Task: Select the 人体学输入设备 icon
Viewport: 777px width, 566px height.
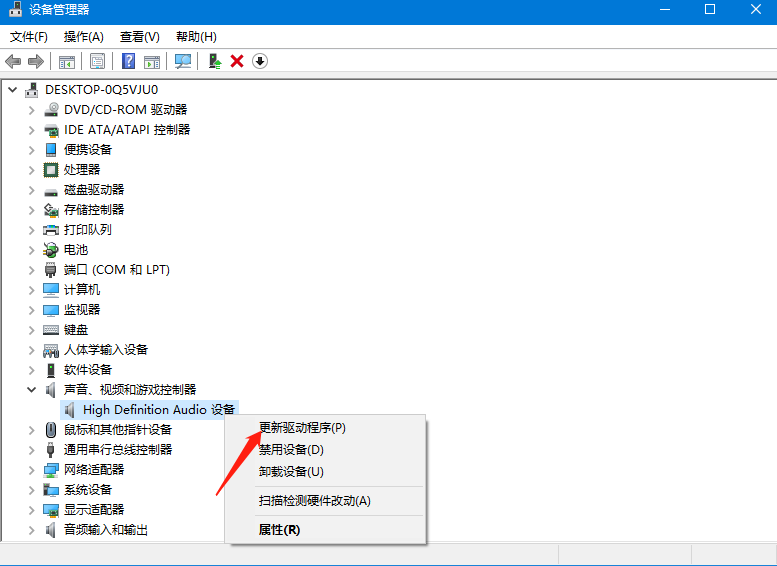Action: [x=51, y=350]
